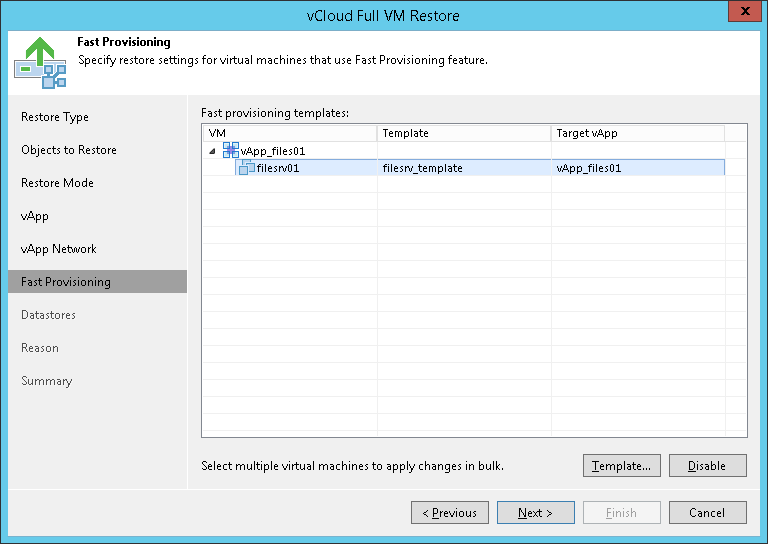
Task: Select the vApp Network step
Action: tap(57, 249)
